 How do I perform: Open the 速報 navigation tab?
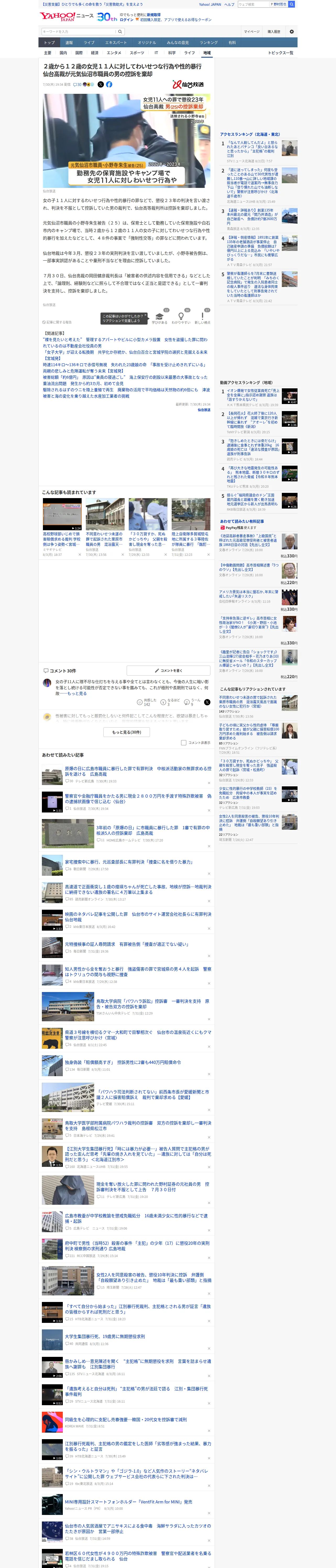(69, 43)
